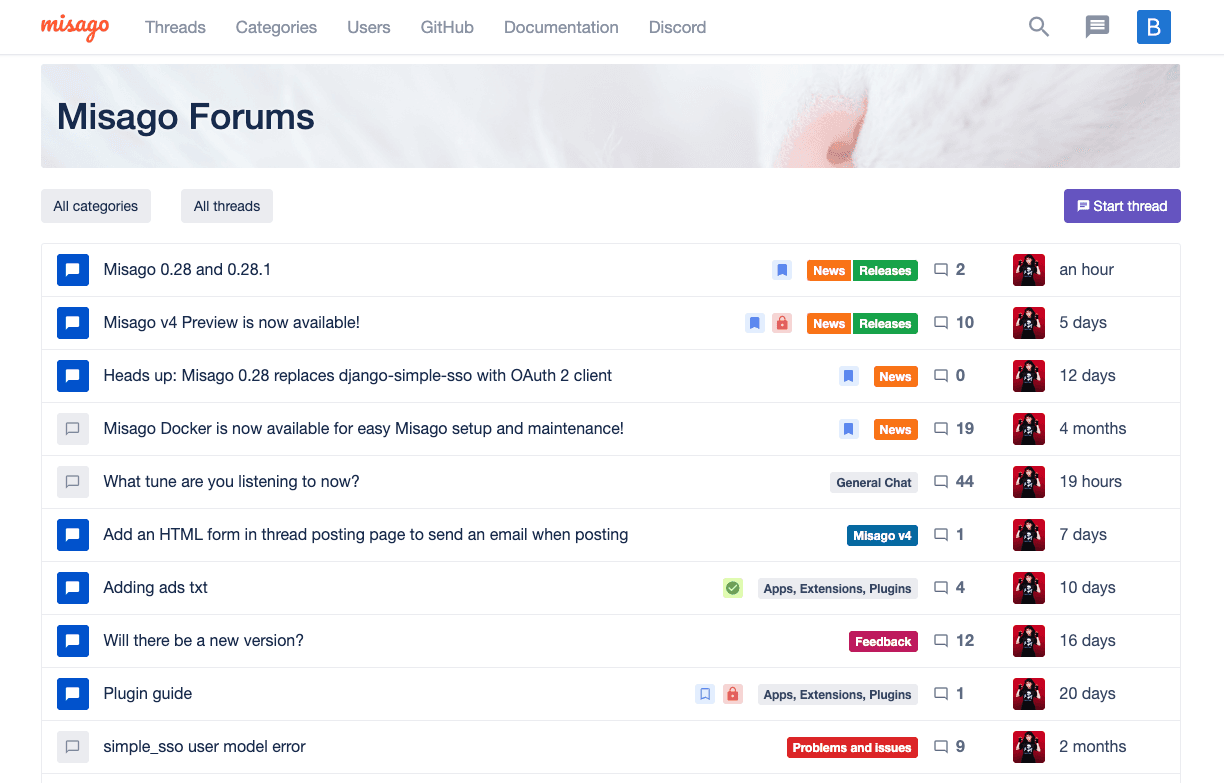Click the red lock icon on 'Misago v4 Preview'

782,323
